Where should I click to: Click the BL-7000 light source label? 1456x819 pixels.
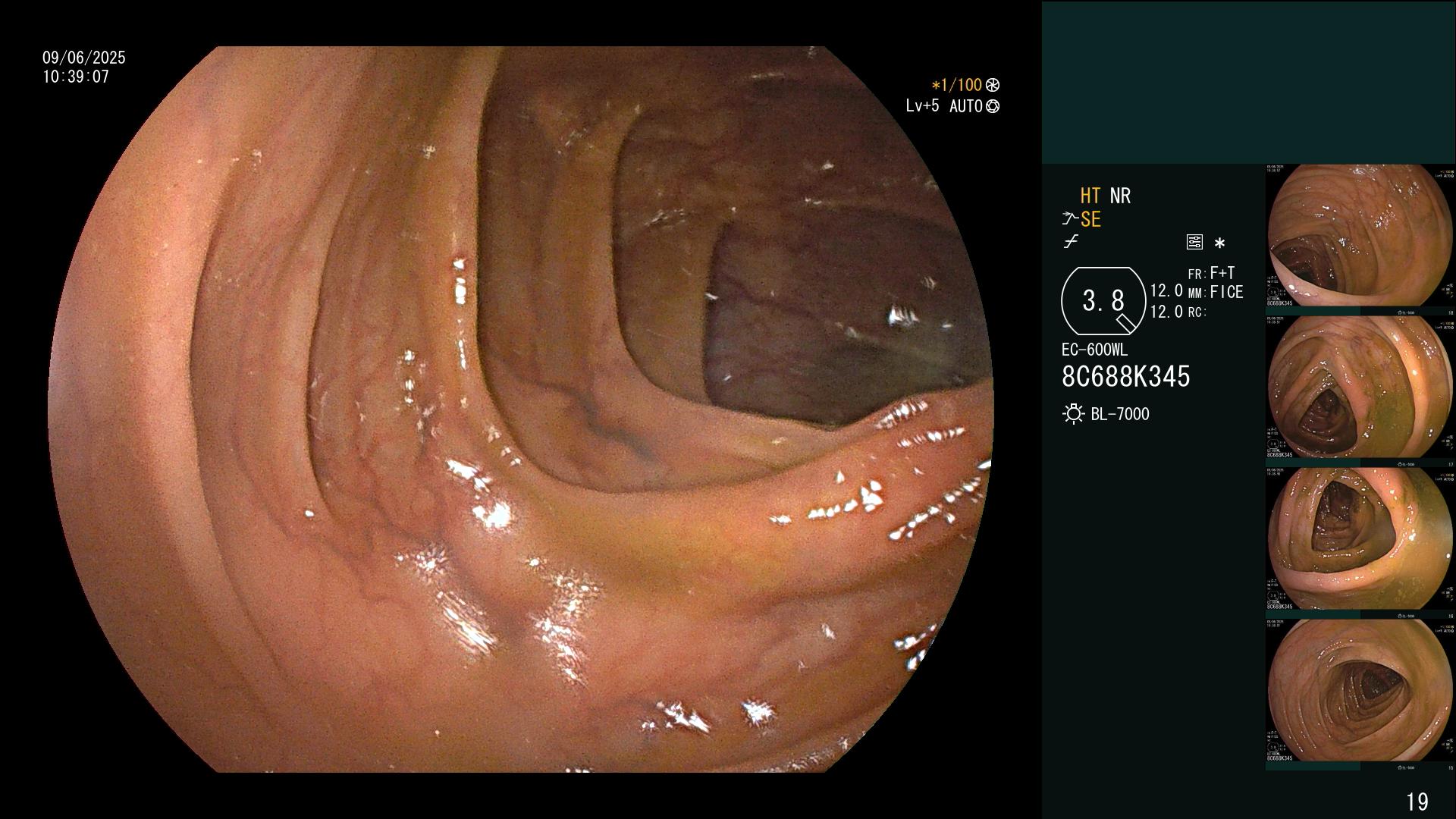click(1120, 414)
